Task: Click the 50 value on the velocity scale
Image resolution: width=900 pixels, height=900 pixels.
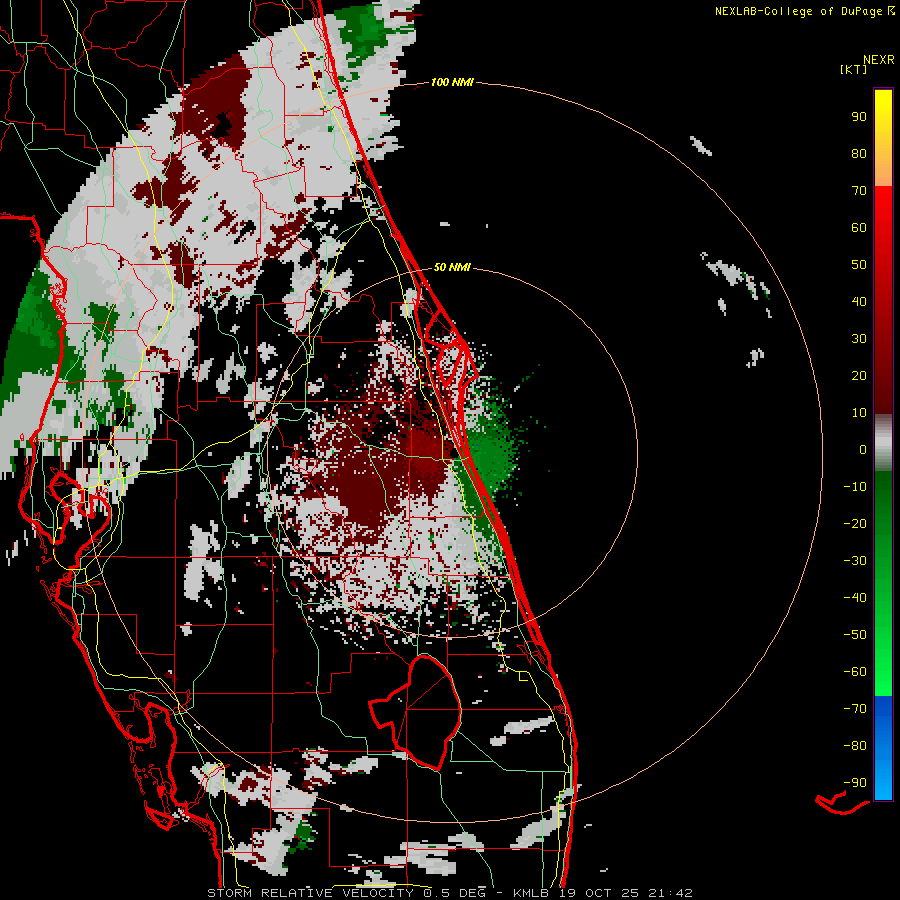Action: (x=859, y=265)
